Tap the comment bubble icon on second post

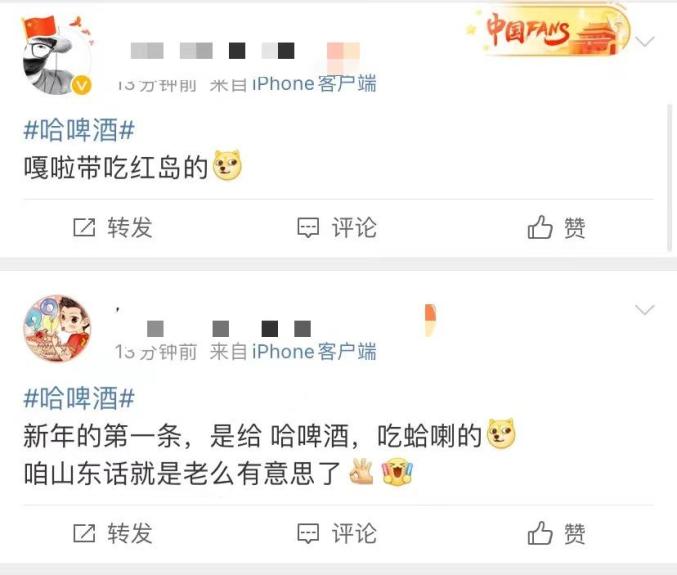click(308, 533)
